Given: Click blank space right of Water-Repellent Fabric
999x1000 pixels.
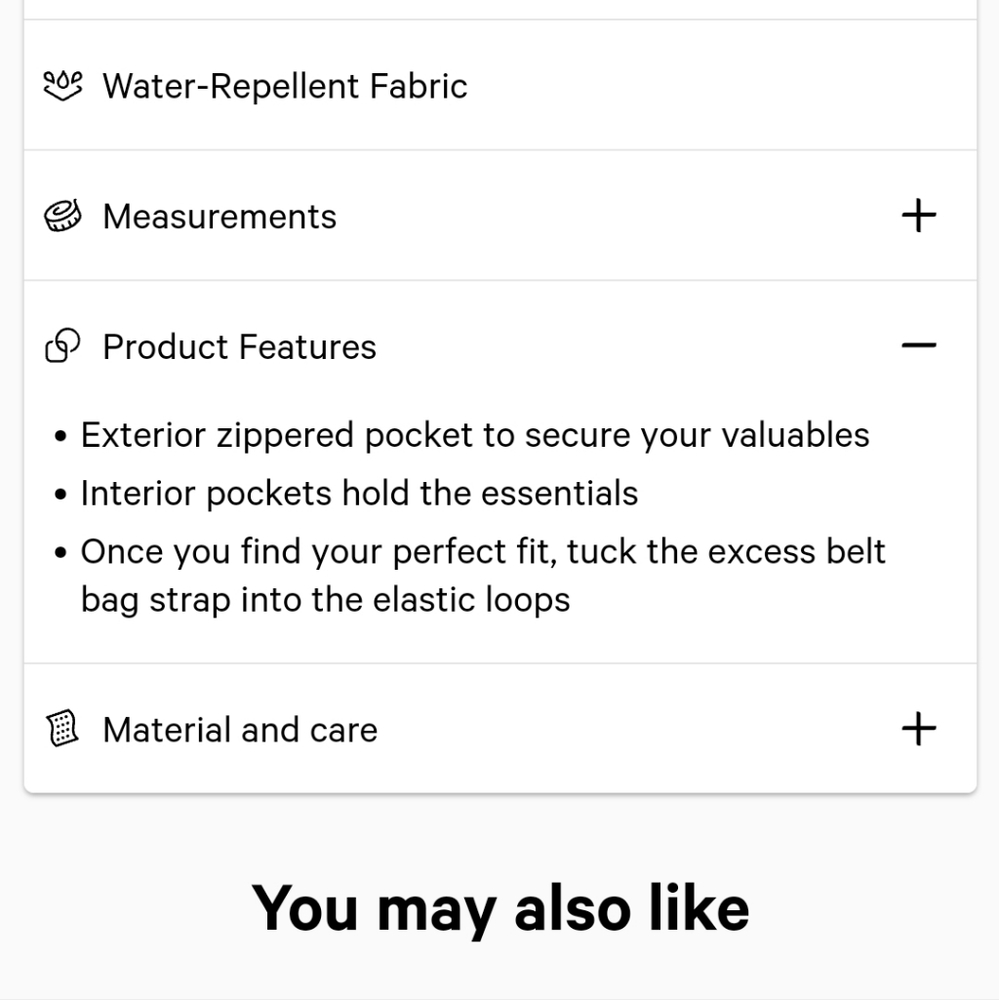Looking at the screenshot, I should point(721,85).
